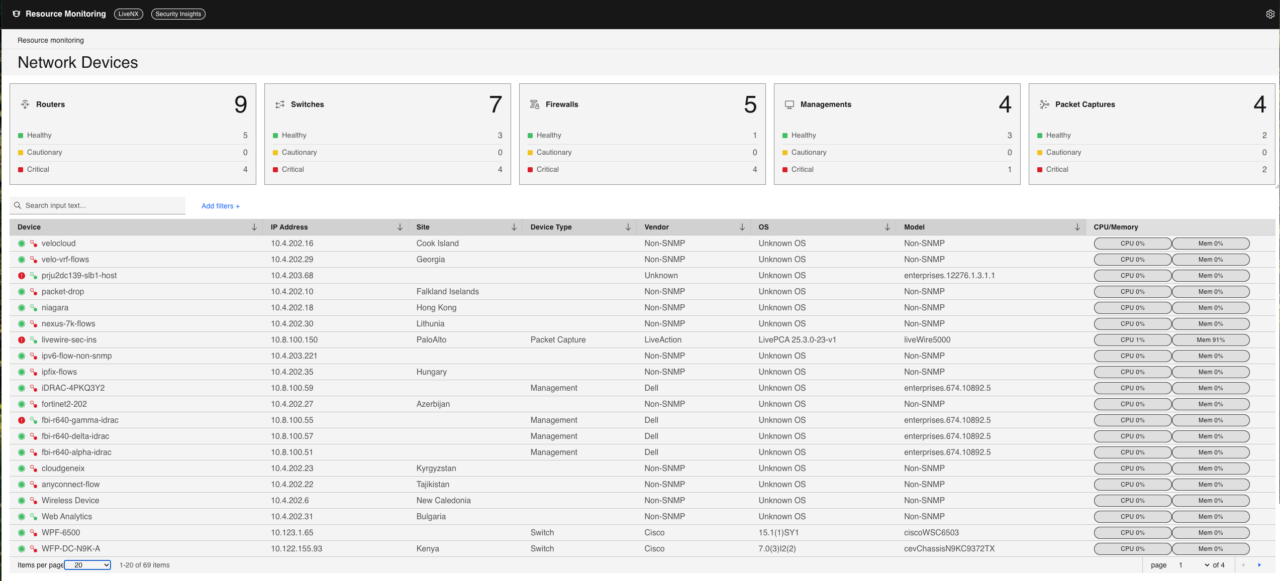Open the page number selector
Image resolution: width=1280 pixels, height=581 pixels.
coord(1189,565)
